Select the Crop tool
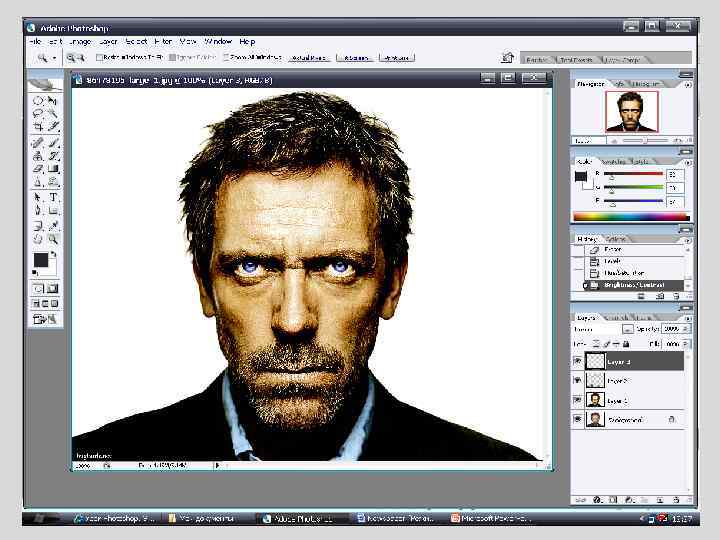 click(x=38, y=126)
